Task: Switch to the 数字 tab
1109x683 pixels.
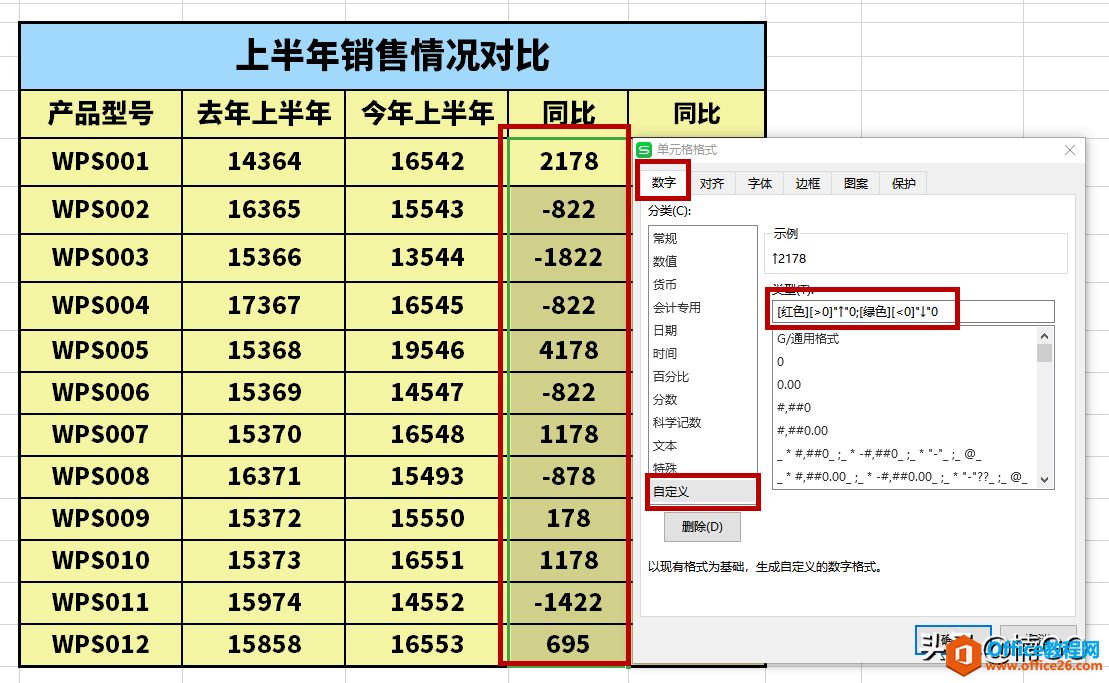Action: [663, 182]
